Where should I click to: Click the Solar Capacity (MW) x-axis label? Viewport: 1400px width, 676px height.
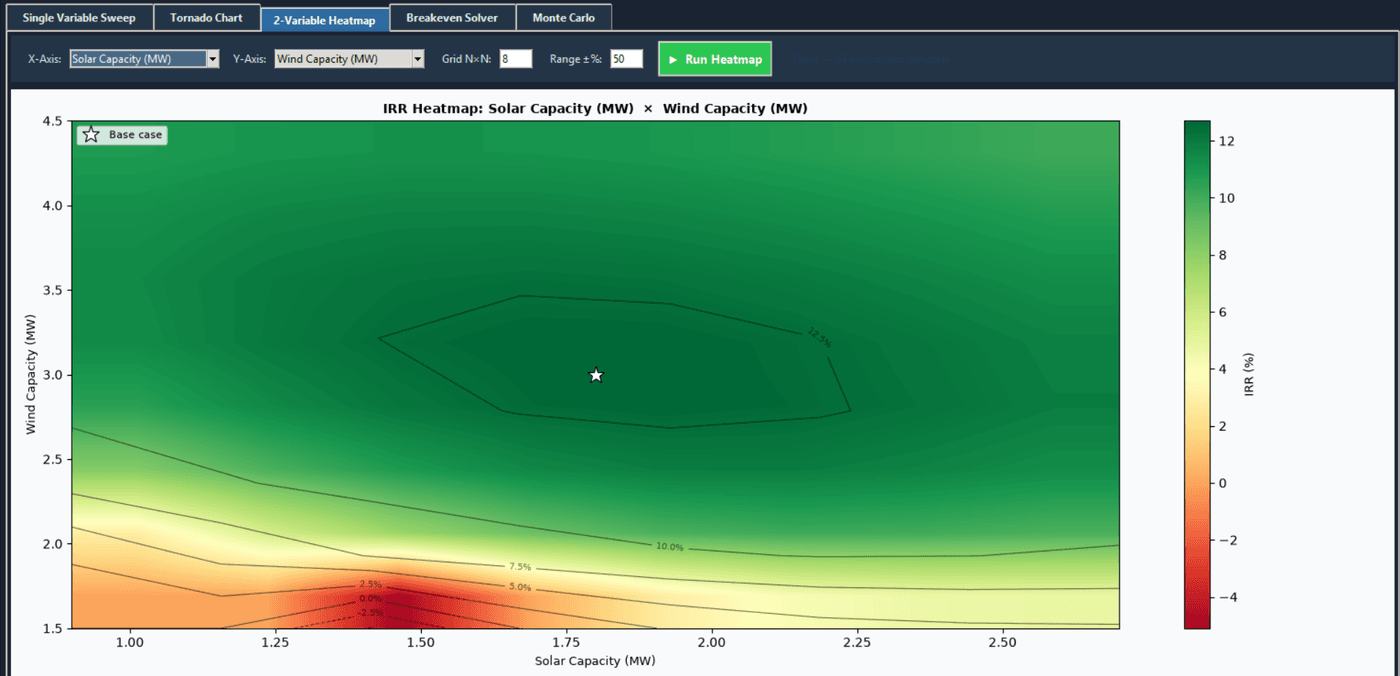(x=595, y=661)
